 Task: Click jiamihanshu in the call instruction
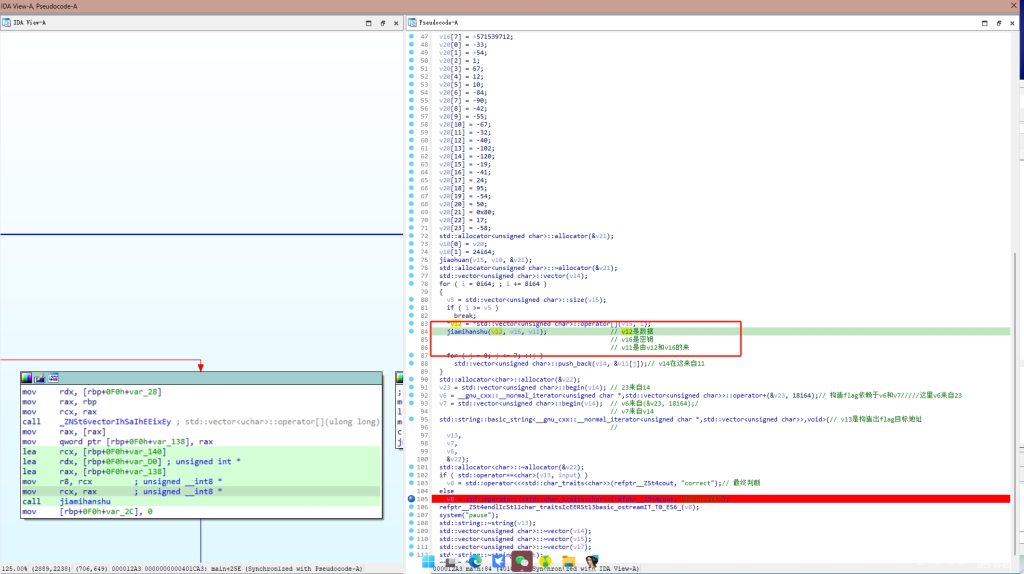[x=85, y=502]
